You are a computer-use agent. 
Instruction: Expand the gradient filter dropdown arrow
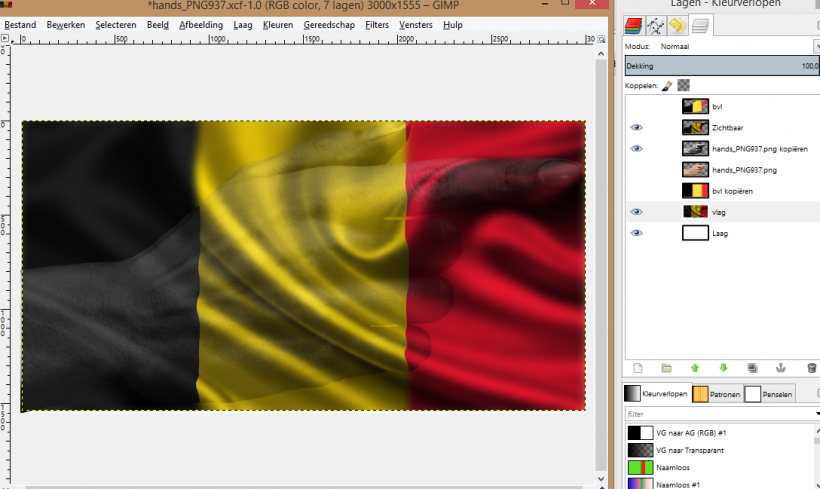pos(816,413)
